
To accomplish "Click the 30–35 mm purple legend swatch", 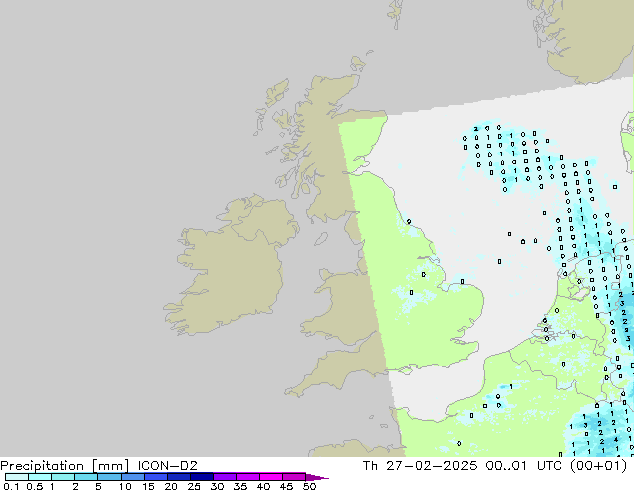I will click(224, 477).
